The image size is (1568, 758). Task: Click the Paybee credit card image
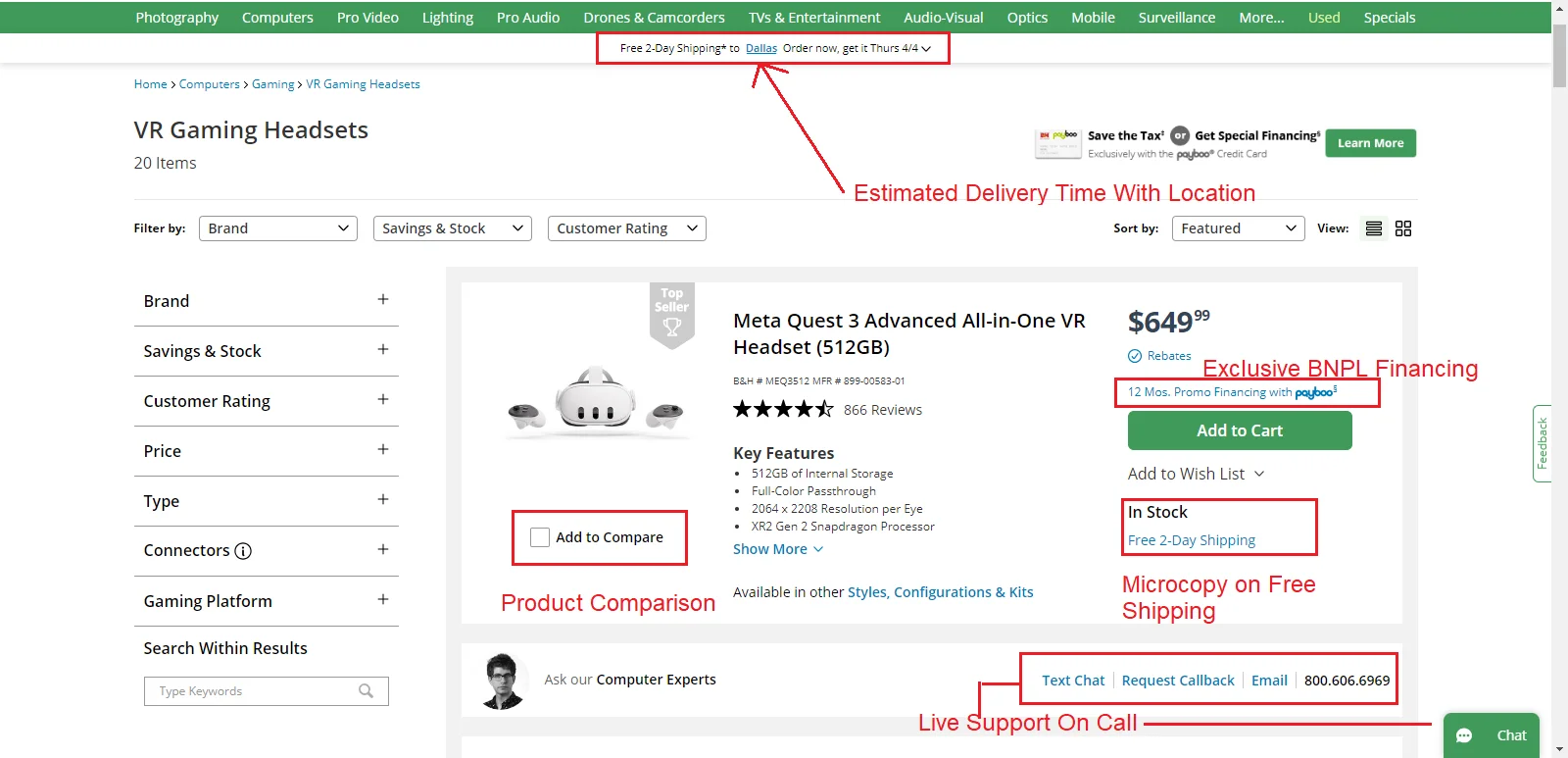tap(1058, 143)
